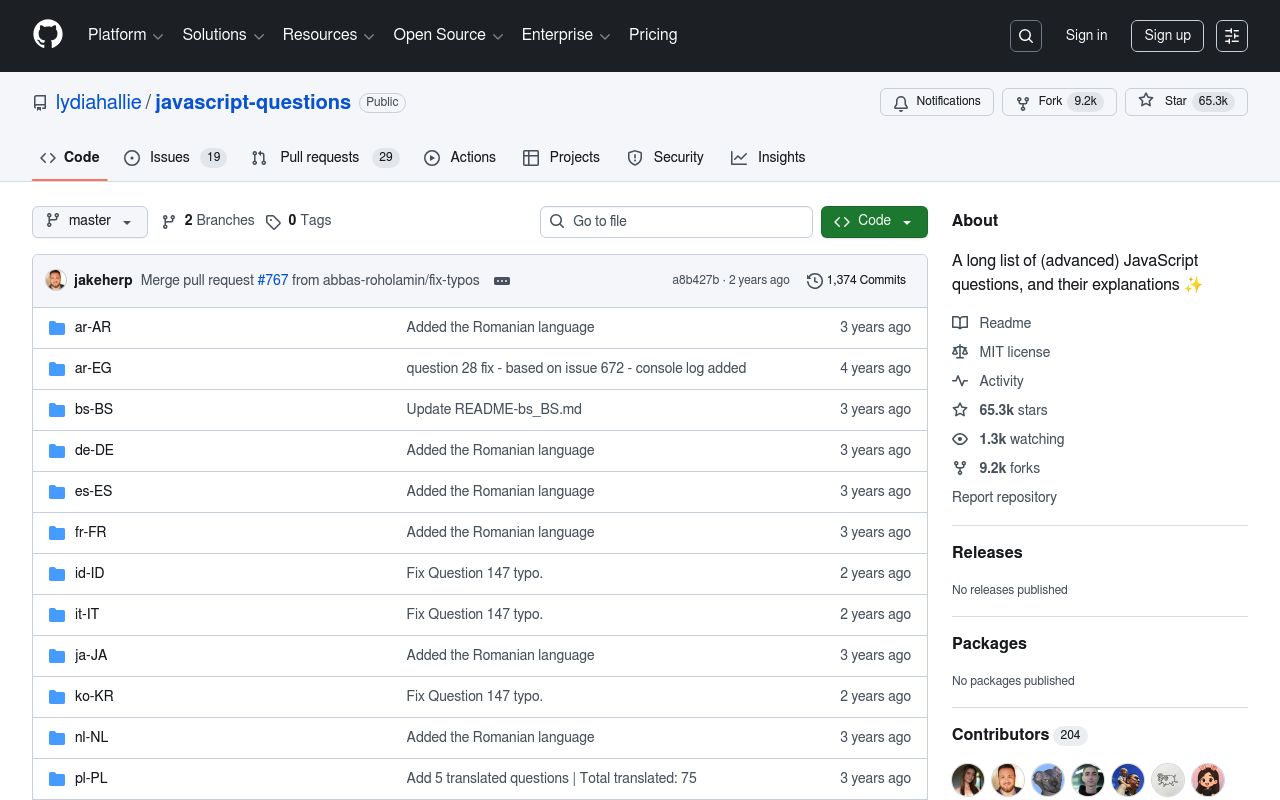Open the Pricing menu item
The image size is (1280, 800).
(x=653, y=35)
